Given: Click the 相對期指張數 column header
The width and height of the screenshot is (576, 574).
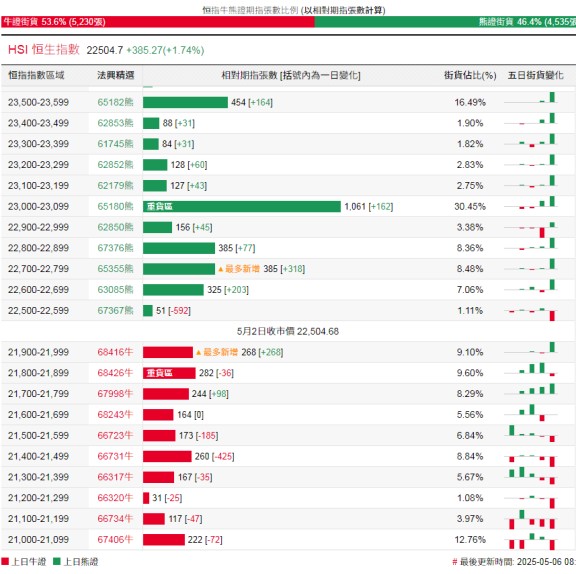Looking at the screenshot, I should point(291,75).
